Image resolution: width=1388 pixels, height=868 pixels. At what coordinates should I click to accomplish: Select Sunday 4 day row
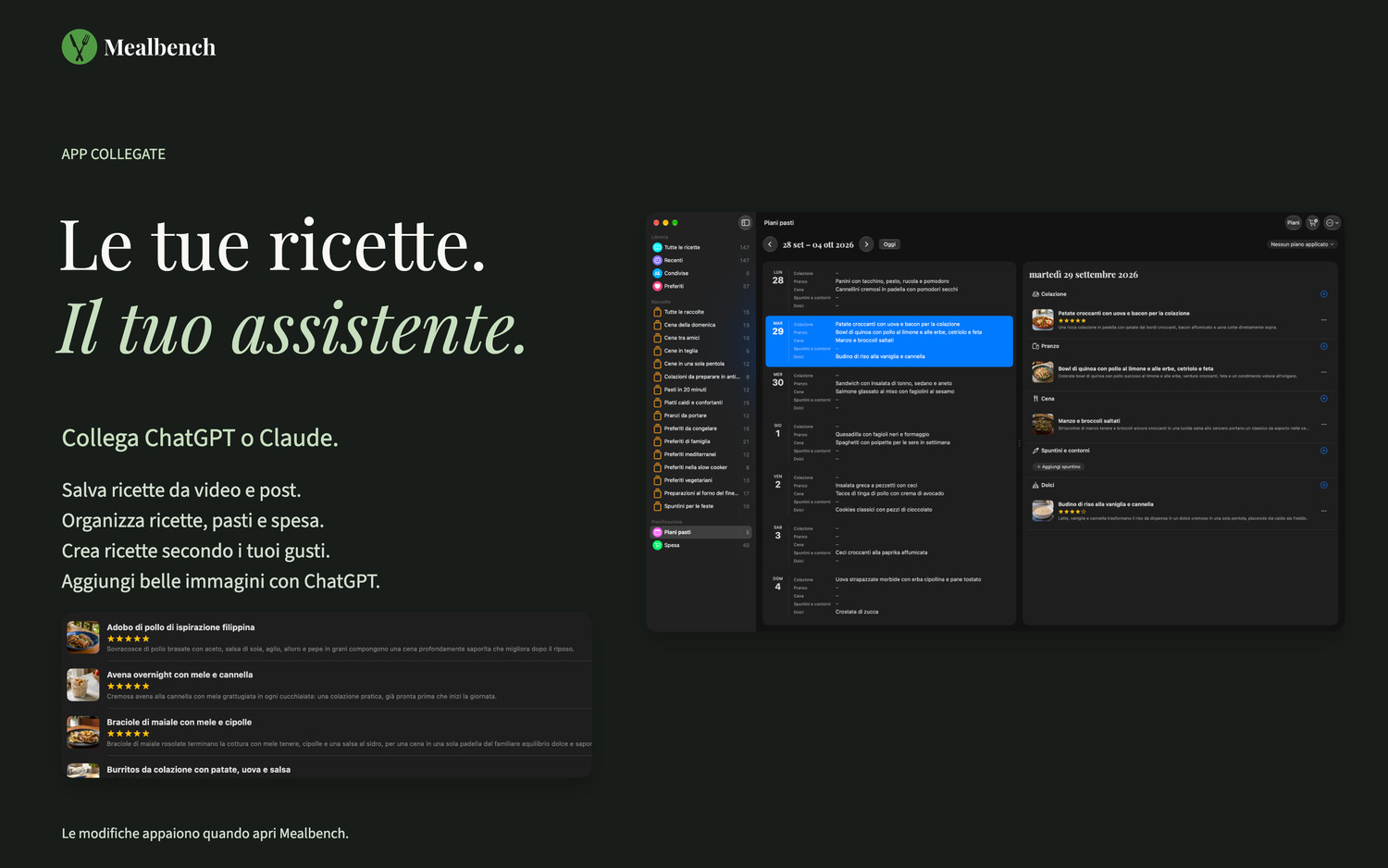click(889, 595)
